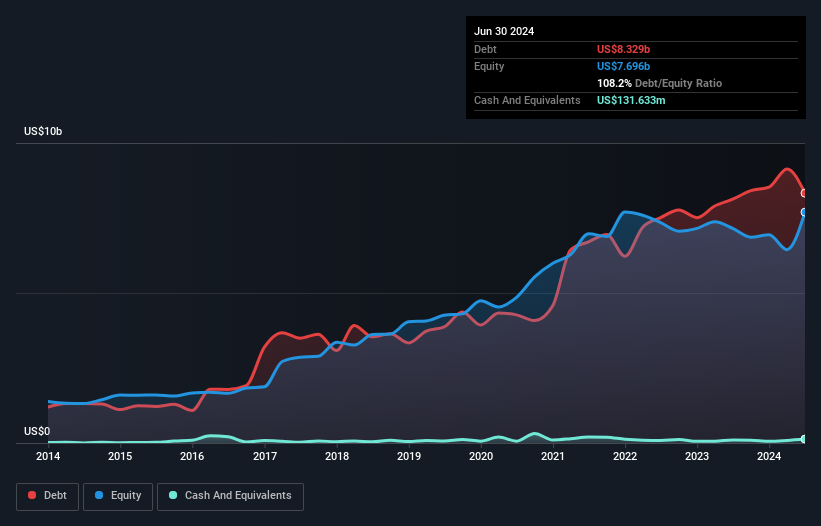Click the US$7.696b equity value
Screen dimensions: 821x526
(x=623, y=66)
